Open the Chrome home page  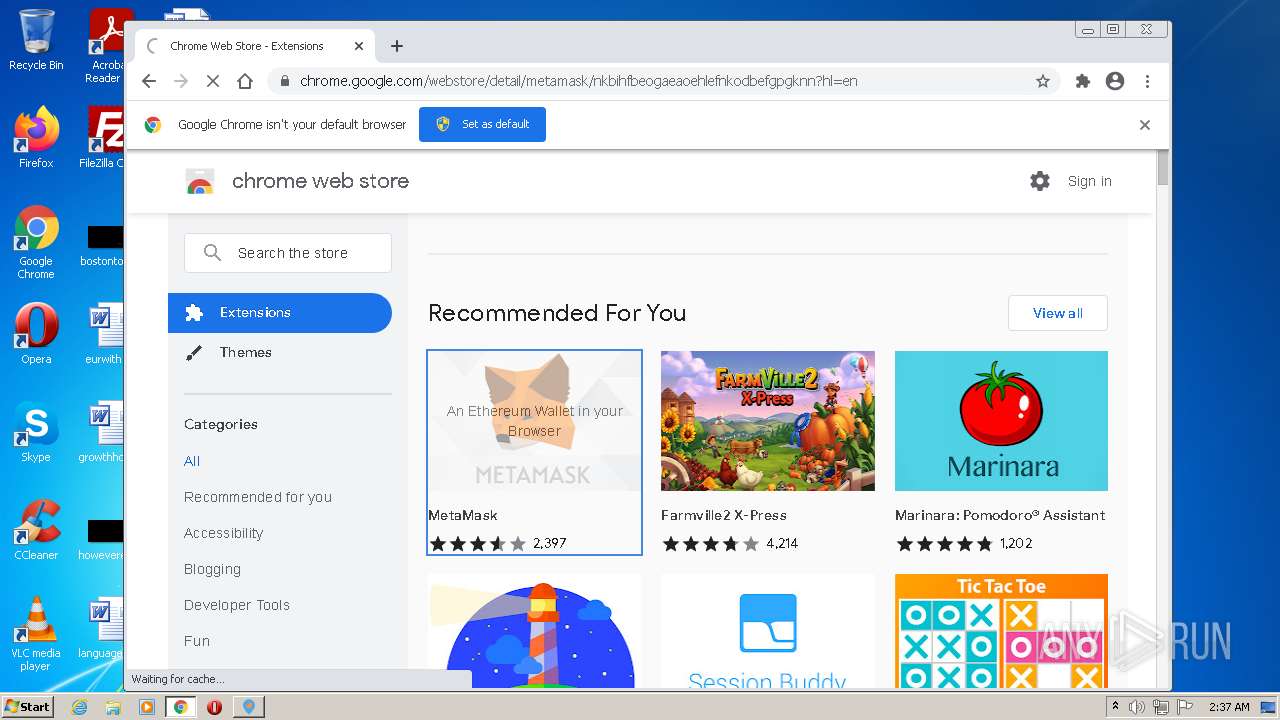pyautogui.click(x=245, y=81)
